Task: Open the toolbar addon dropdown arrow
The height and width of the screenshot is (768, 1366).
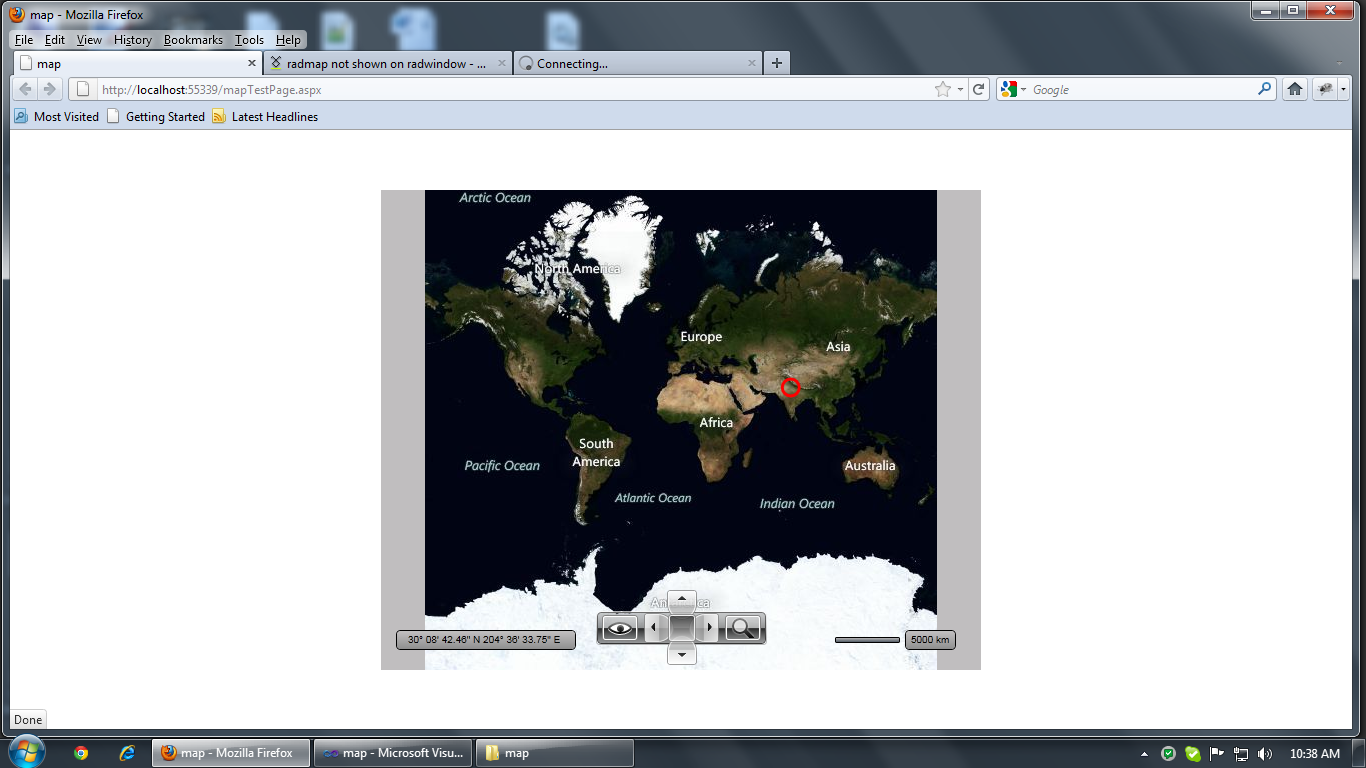Action: click(x=1344, y=89)
